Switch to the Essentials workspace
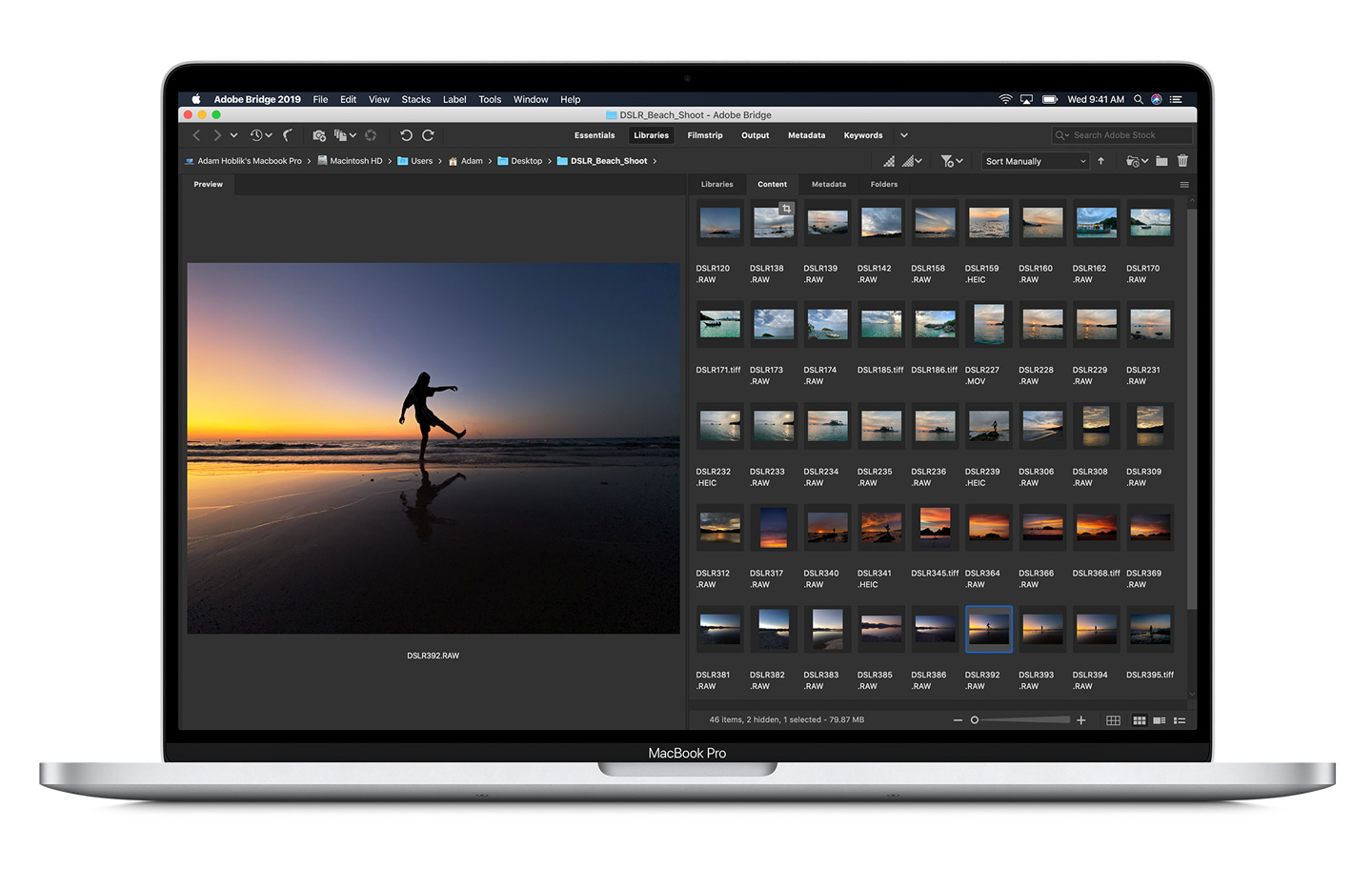 pos(595,135)
